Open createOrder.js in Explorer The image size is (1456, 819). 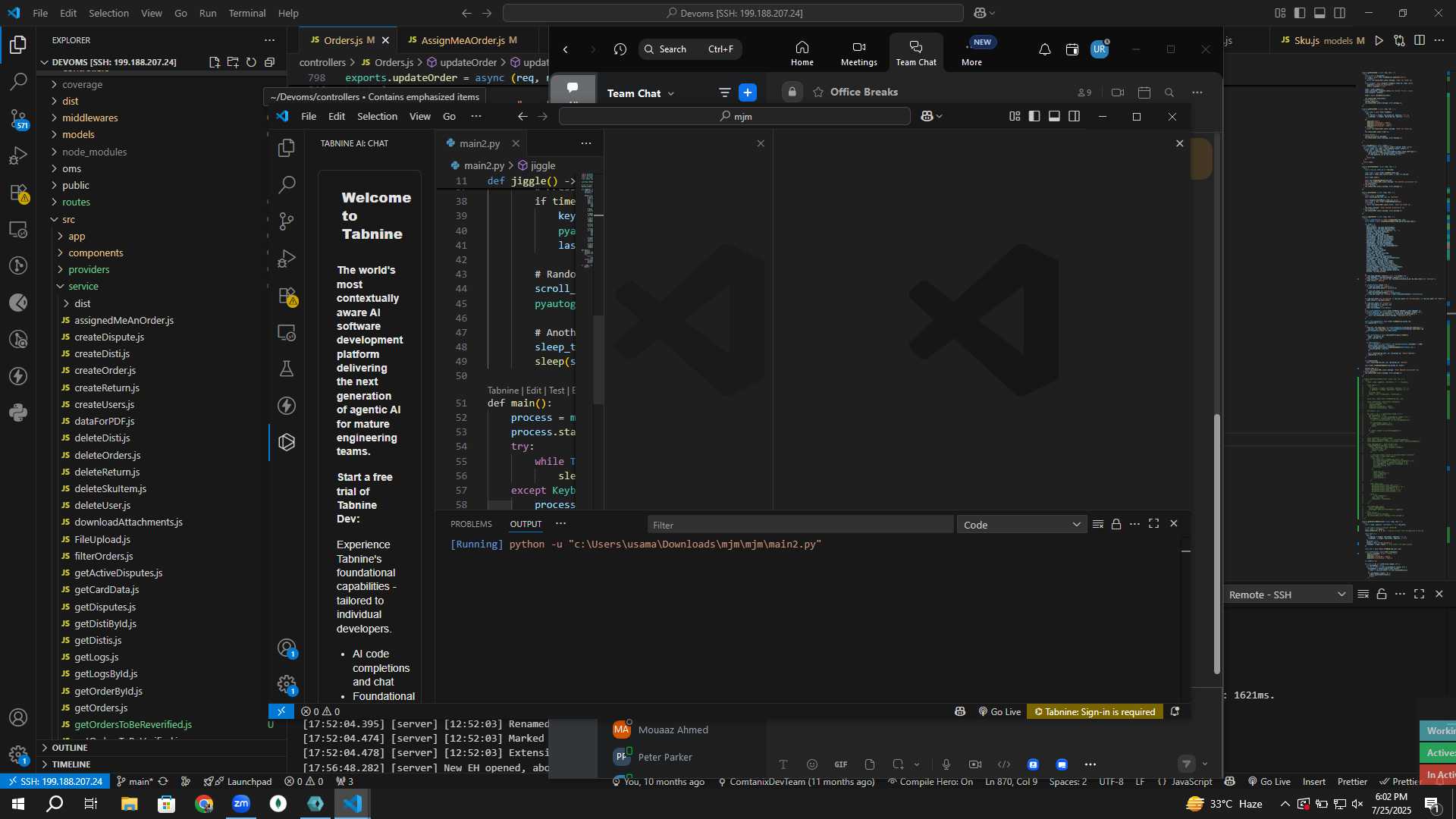tap(105, 370)
